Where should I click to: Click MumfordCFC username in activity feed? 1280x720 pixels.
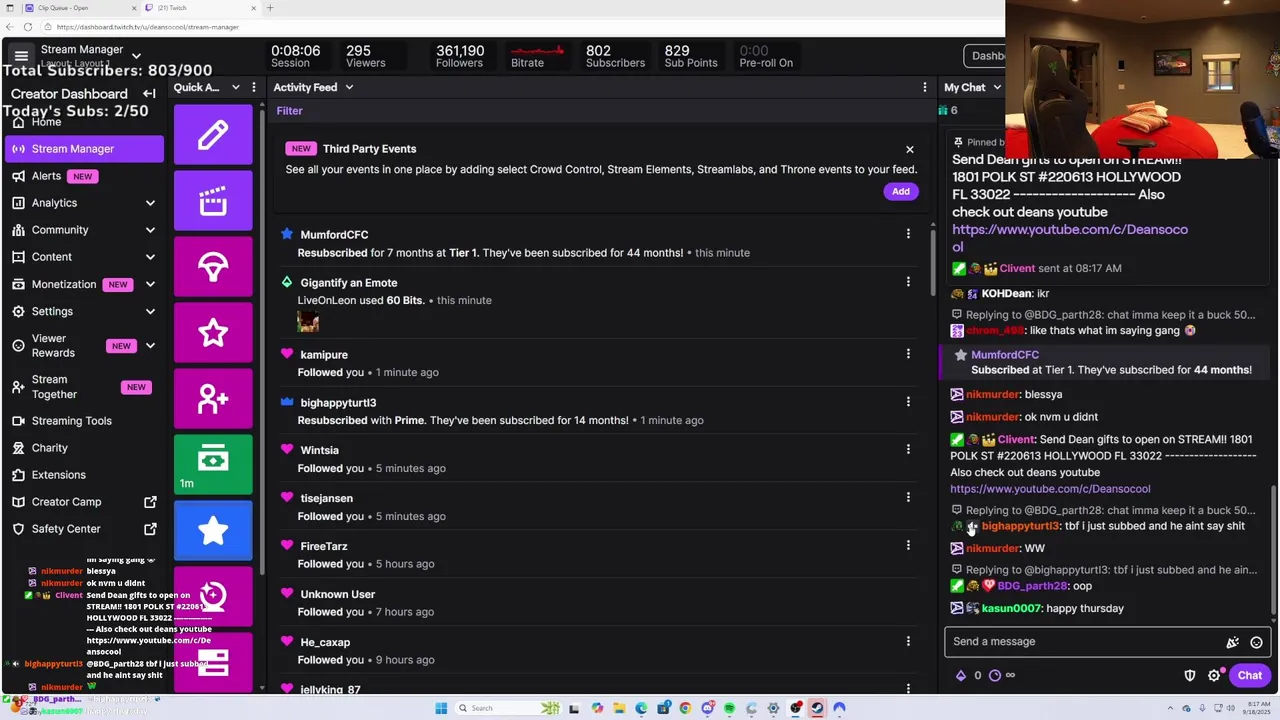[334, 235]
